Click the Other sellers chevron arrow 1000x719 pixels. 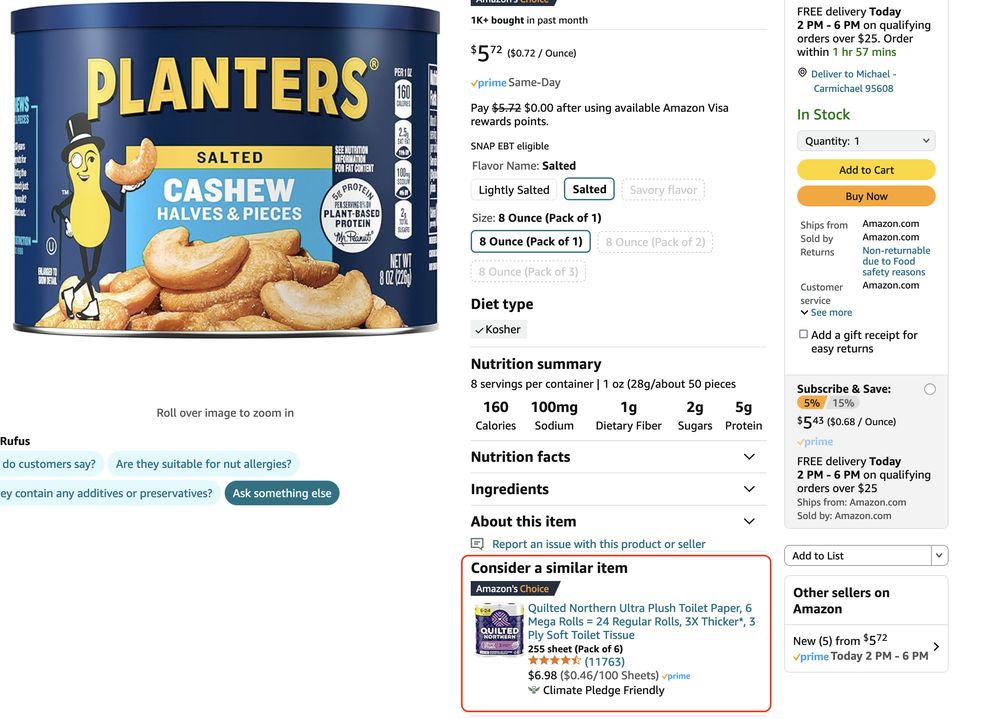tap(935, 647)
